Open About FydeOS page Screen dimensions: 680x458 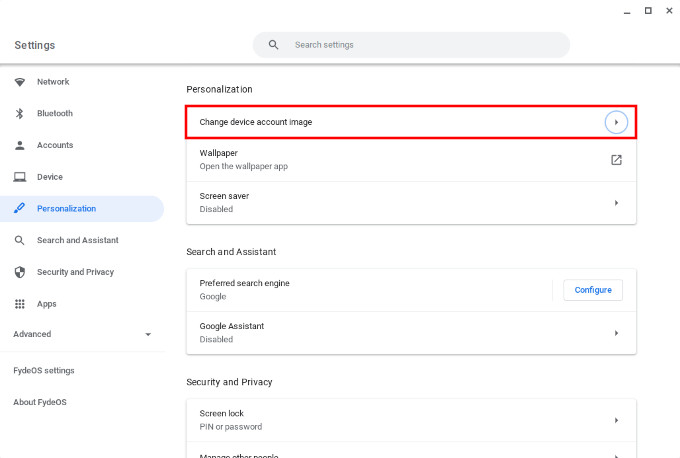[x=40, y=402]
